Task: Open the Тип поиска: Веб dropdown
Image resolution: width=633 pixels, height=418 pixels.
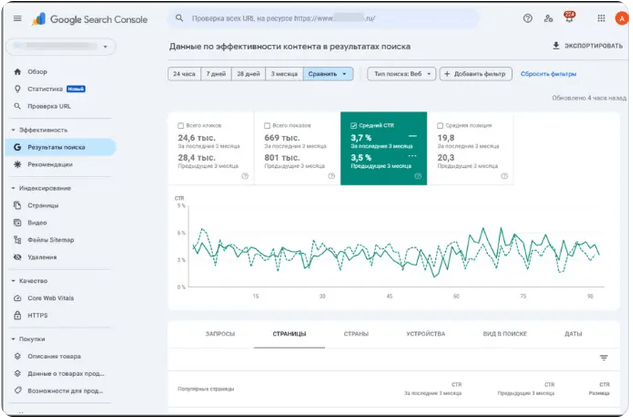Action: [402, 74]
